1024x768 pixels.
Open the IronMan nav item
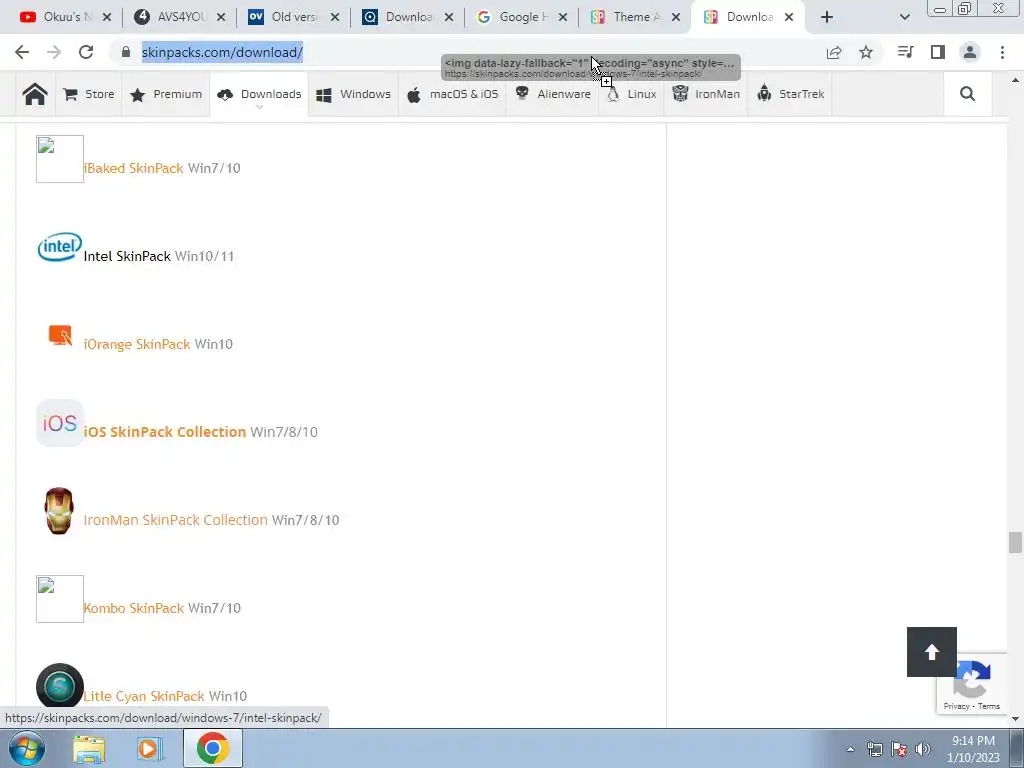706,94
